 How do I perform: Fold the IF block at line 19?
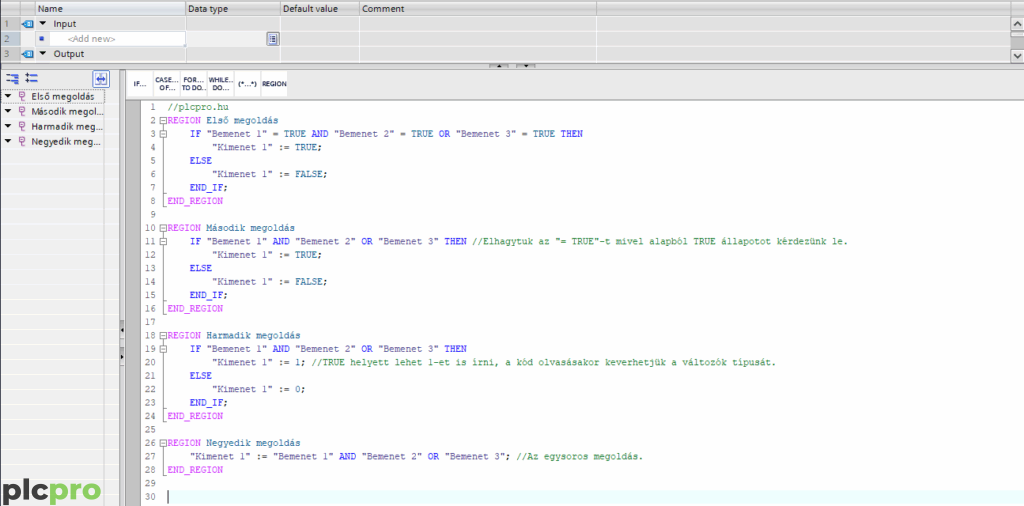163,349
